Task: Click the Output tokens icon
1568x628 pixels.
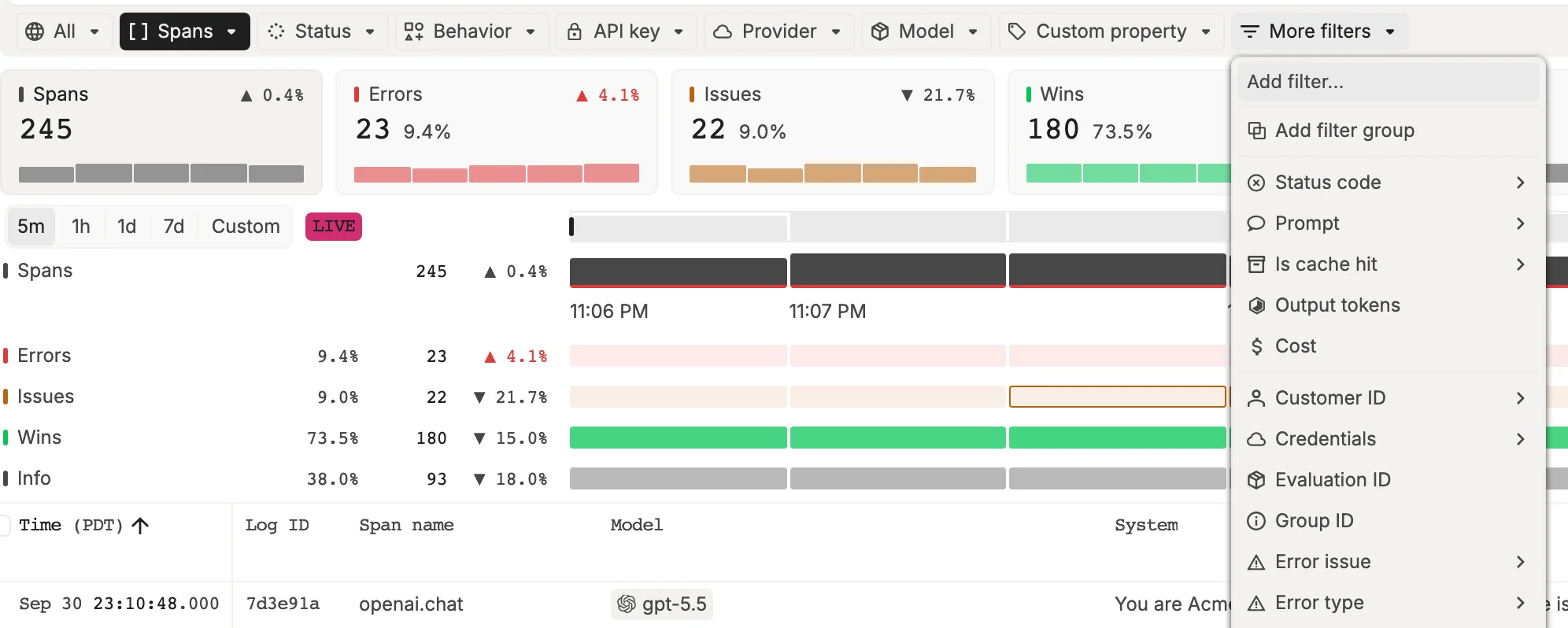Action: [1257, 305]
